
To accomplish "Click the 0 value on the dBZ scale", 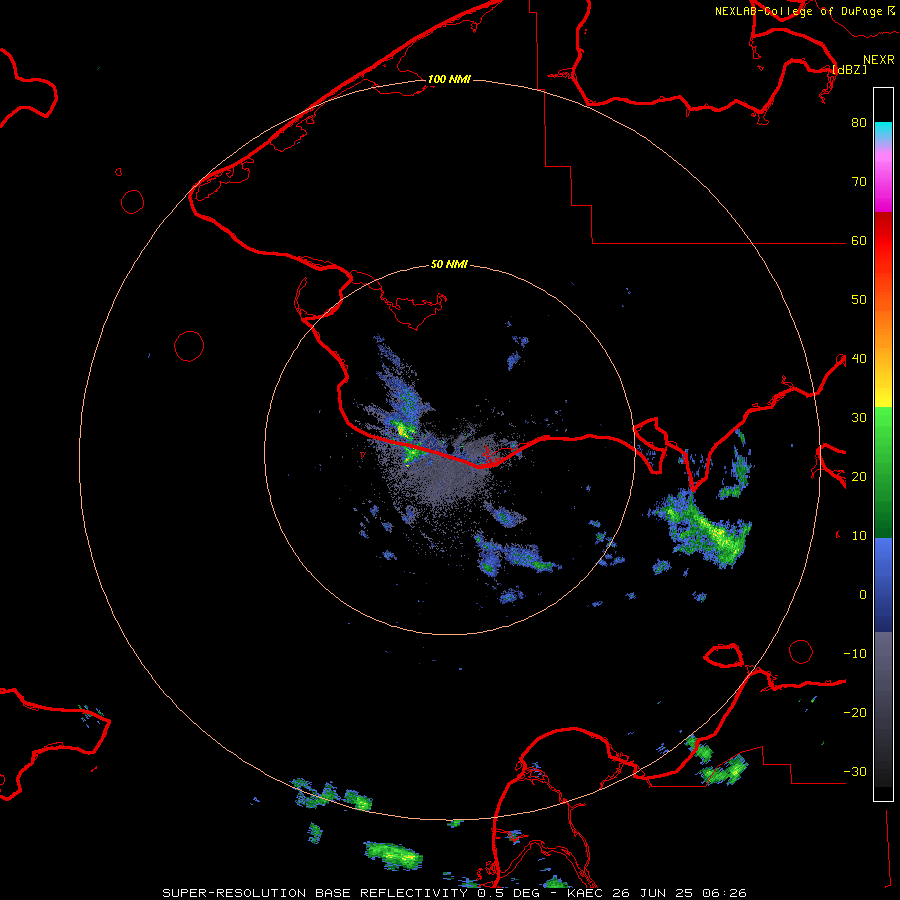I will pyautogui.click(x=863, y=595).
